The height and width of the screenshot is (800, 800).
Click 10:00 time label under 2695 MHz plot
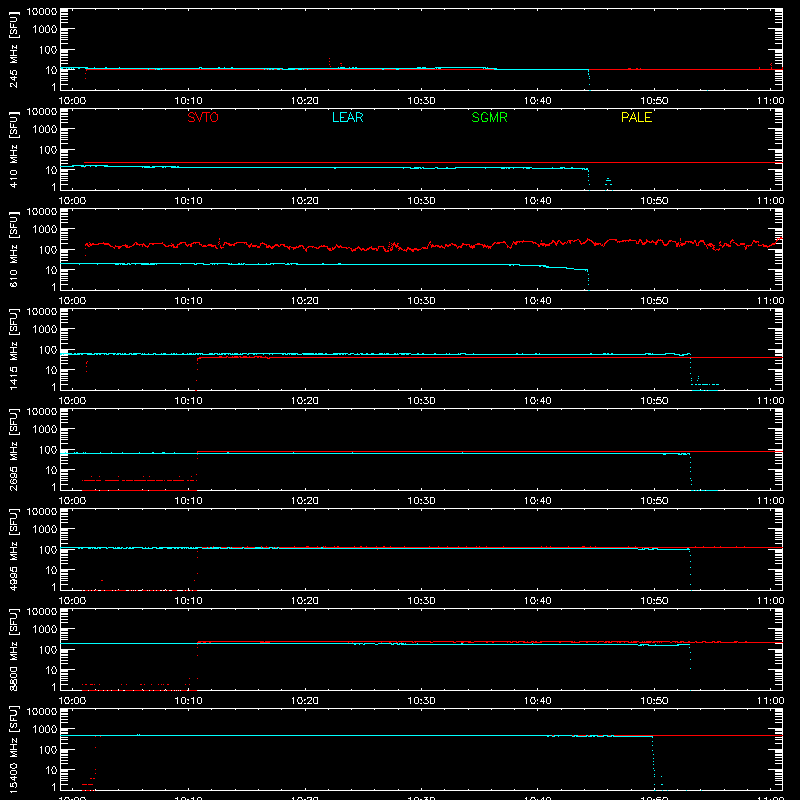coord(72,501)
